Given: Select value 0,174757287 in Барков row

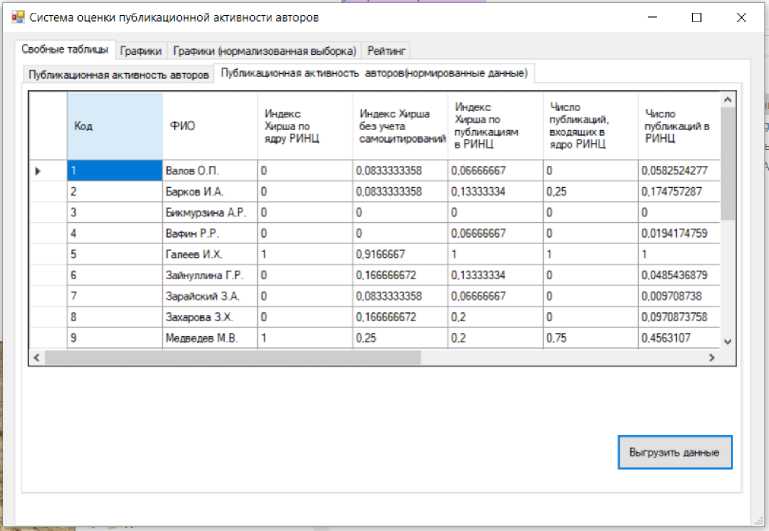Looking at the screenshot, I should [679, 192].
